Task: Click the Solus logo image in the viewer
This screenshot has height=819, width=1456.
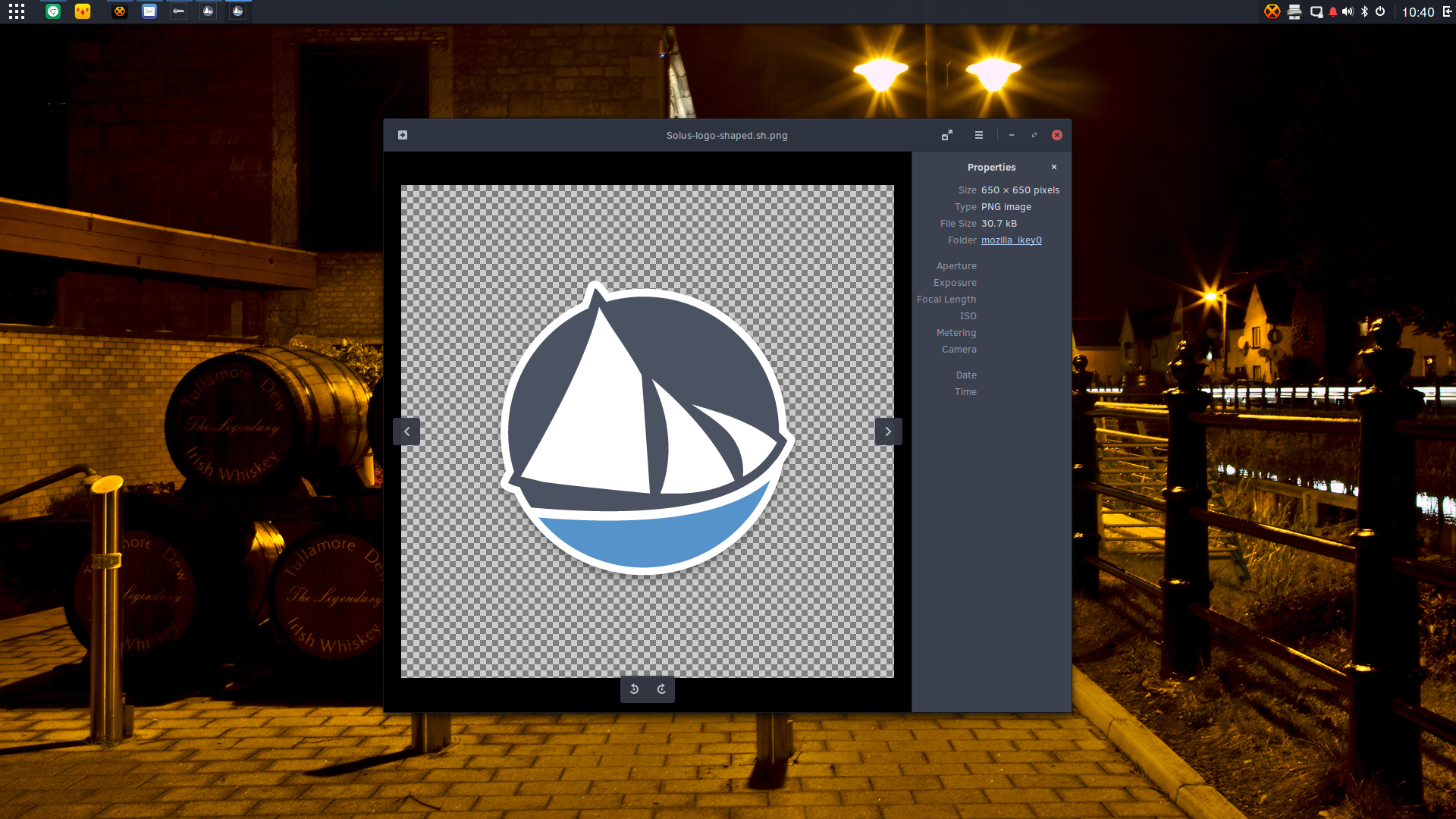Action: click(x=647, y=431)
